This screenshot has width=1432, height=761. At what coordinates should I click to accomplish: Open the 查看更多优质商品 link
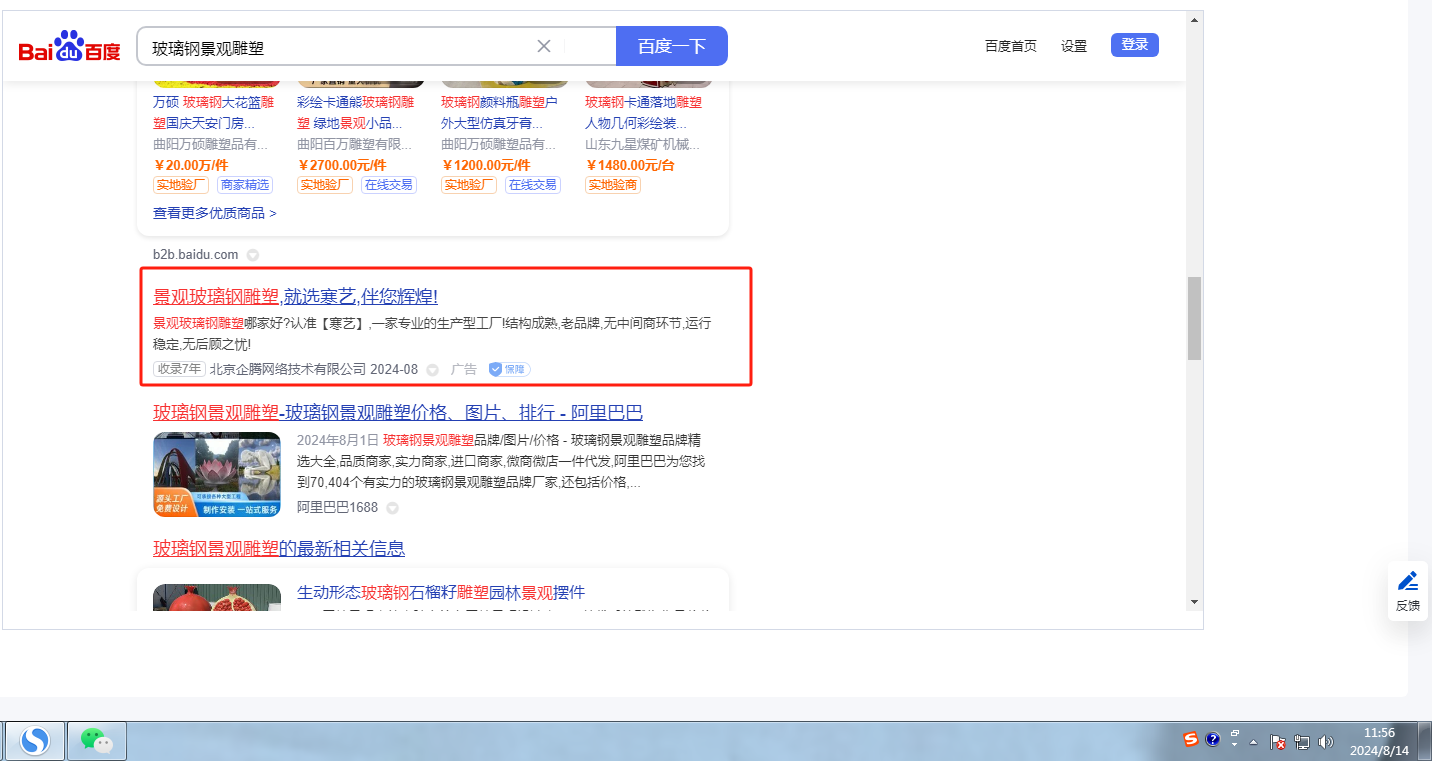point(214,213)
